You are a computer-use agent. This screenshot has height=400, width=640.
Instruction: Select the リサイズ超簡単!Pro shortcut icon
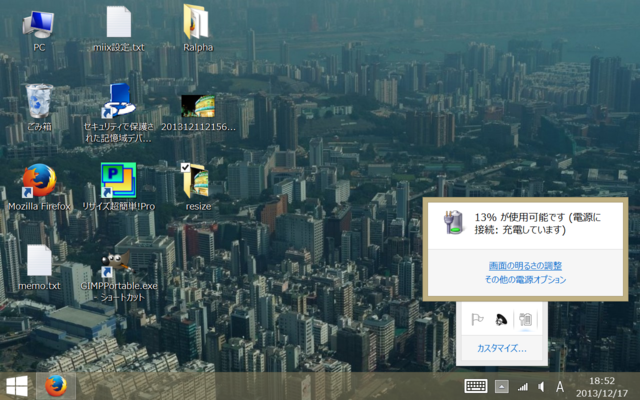point(118,180)
